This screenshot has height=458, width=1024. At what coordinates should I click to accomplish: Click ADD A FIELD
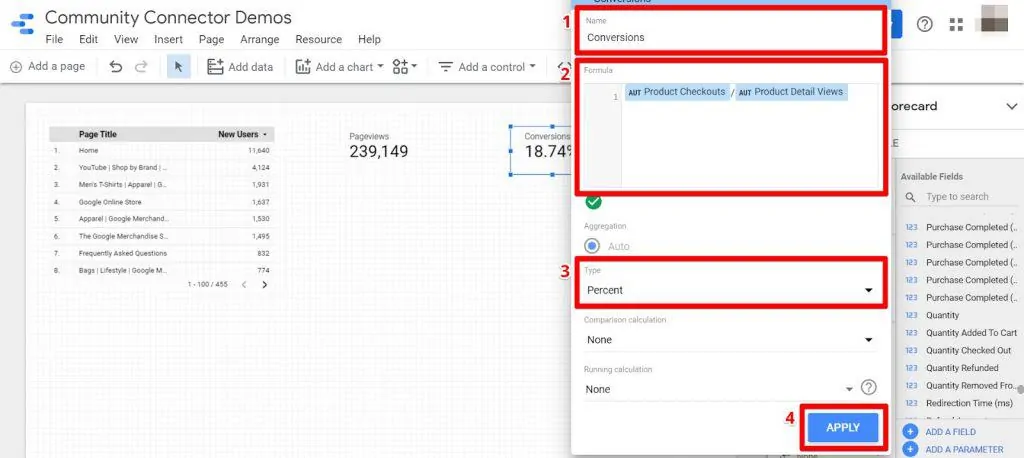[x=941, y=432]
